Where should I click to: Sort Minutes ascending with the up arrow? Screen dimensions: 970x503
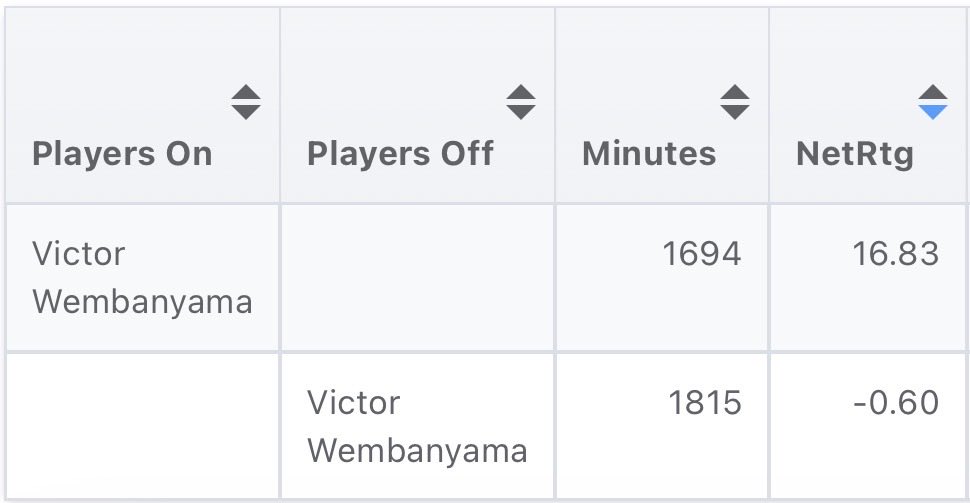tap(735, 92)
